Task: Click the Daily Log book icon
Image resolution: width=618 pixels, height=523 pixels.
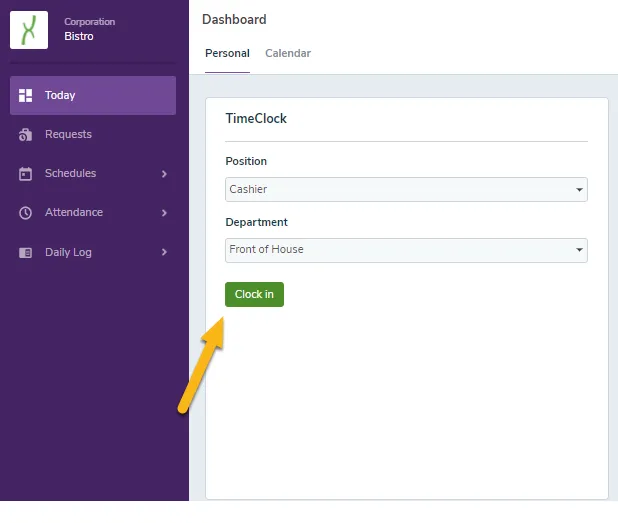Action: pyautogui.click(x=26, y=253)
